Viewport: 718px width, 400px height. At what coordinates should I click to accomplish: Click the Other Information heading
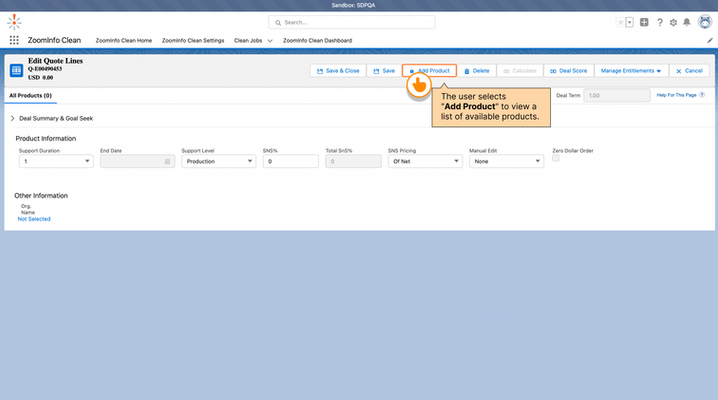[41, 196]
